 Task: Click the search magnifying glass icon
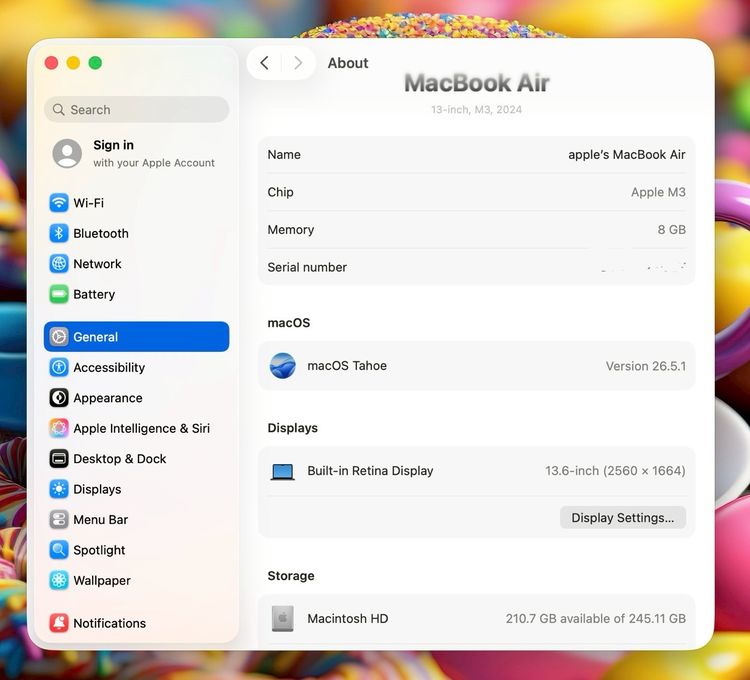(58, 110)
